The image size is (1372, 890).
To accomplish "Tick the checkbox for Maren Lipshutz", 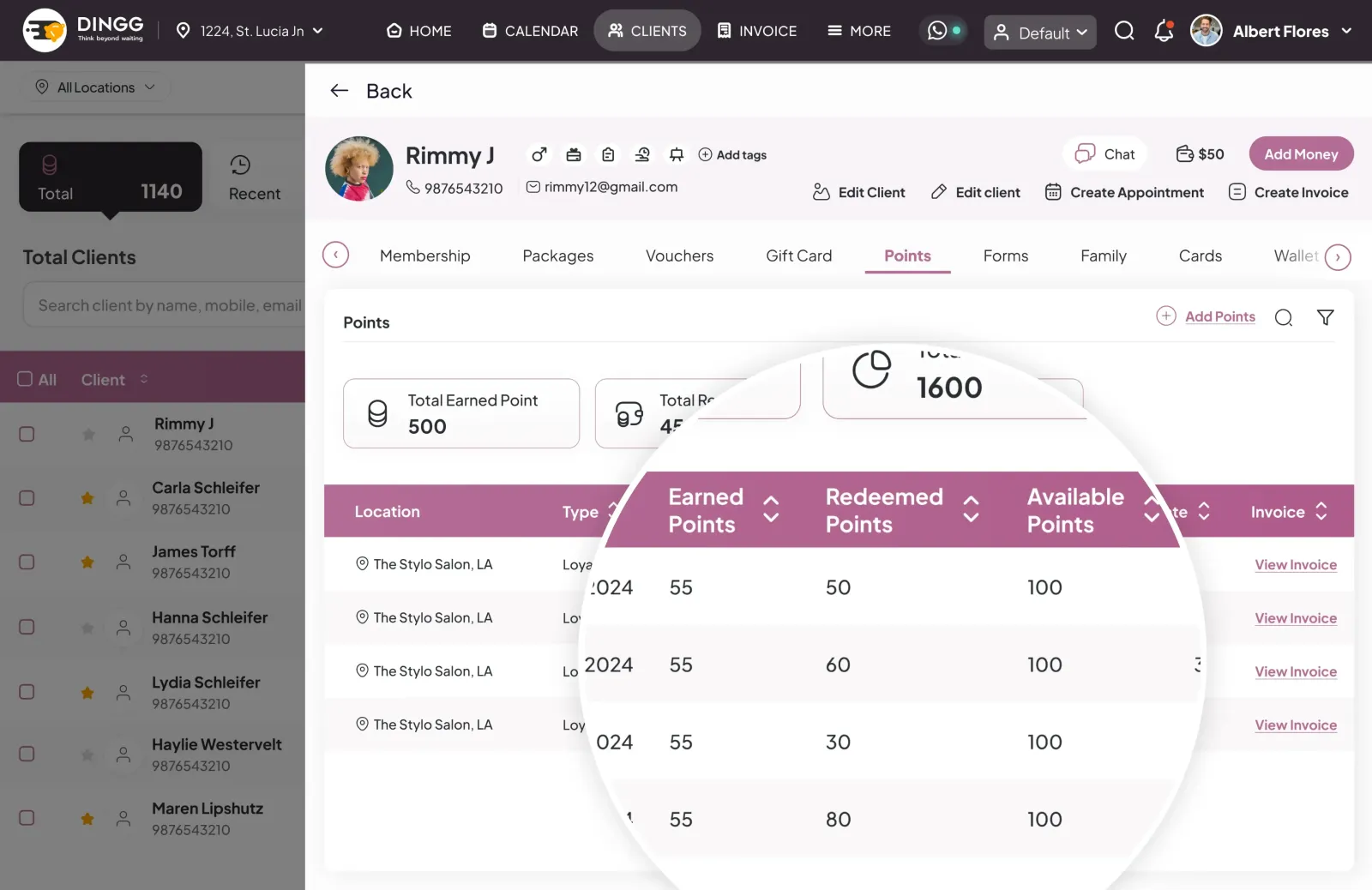I will coord(27,818).
